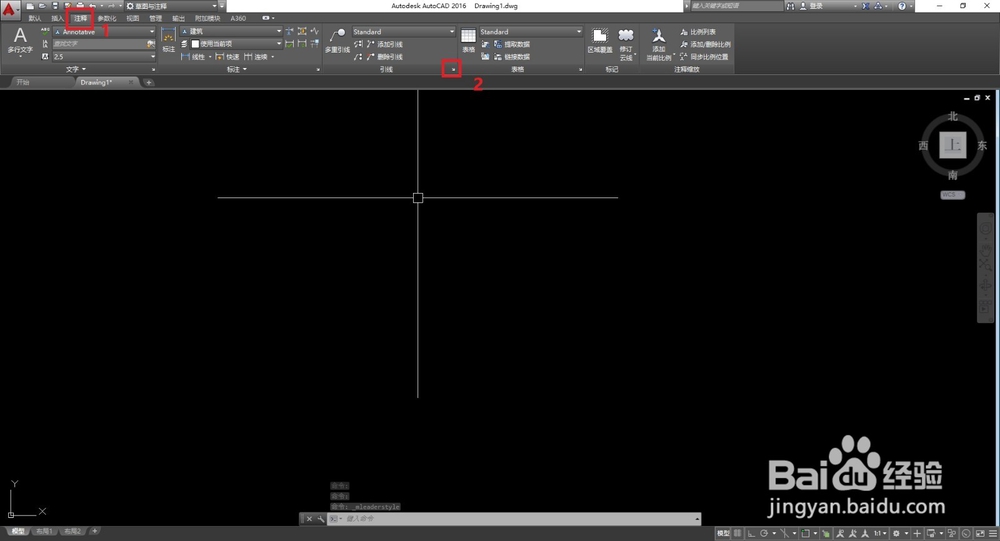Expand the Text (文字) panel
The width and height of the screenshot is (1000, 541).
click(76, 69)
